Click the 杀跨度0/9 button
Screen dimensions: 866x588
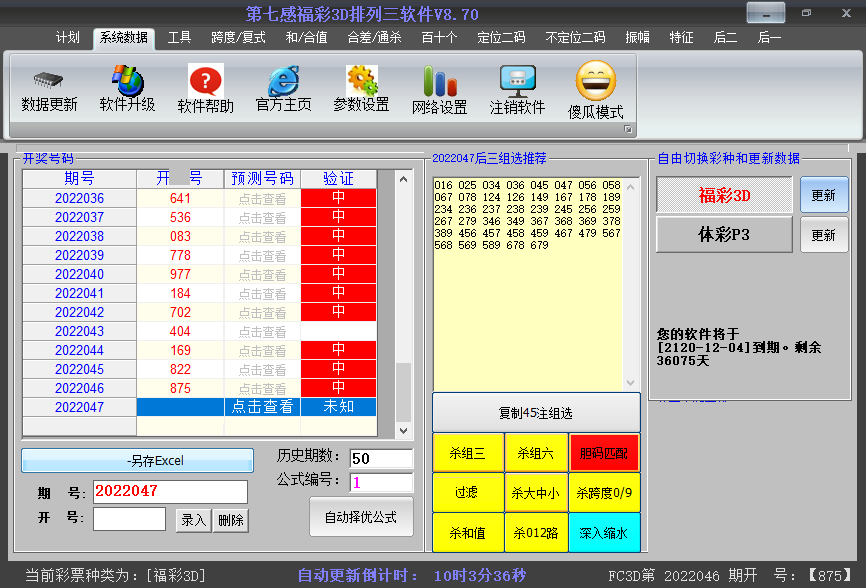coord(604,492)
